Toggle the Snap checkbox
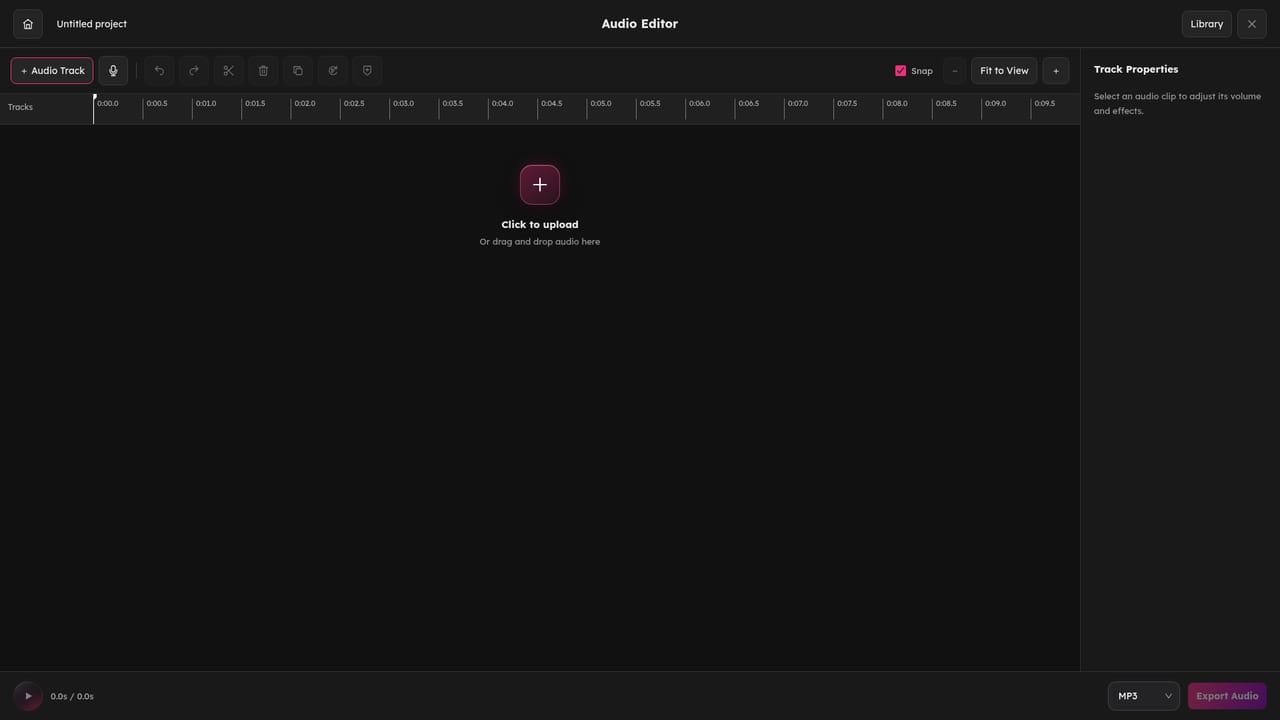This screenshot has height=720, width=1280. tap(901, 71)
